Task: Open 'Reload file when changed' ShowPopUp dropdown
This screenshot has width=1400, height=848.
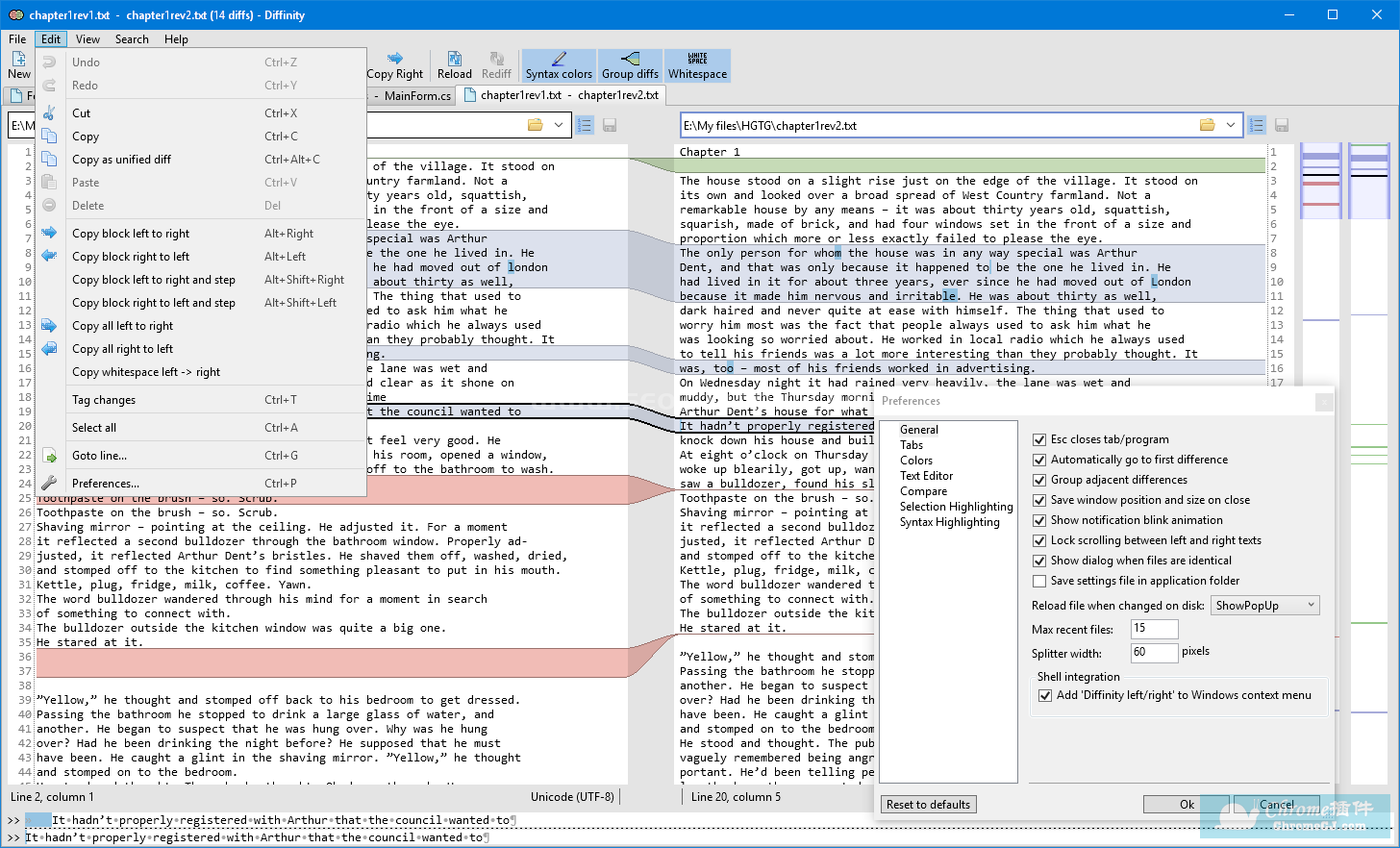Action: (1265, 606)
